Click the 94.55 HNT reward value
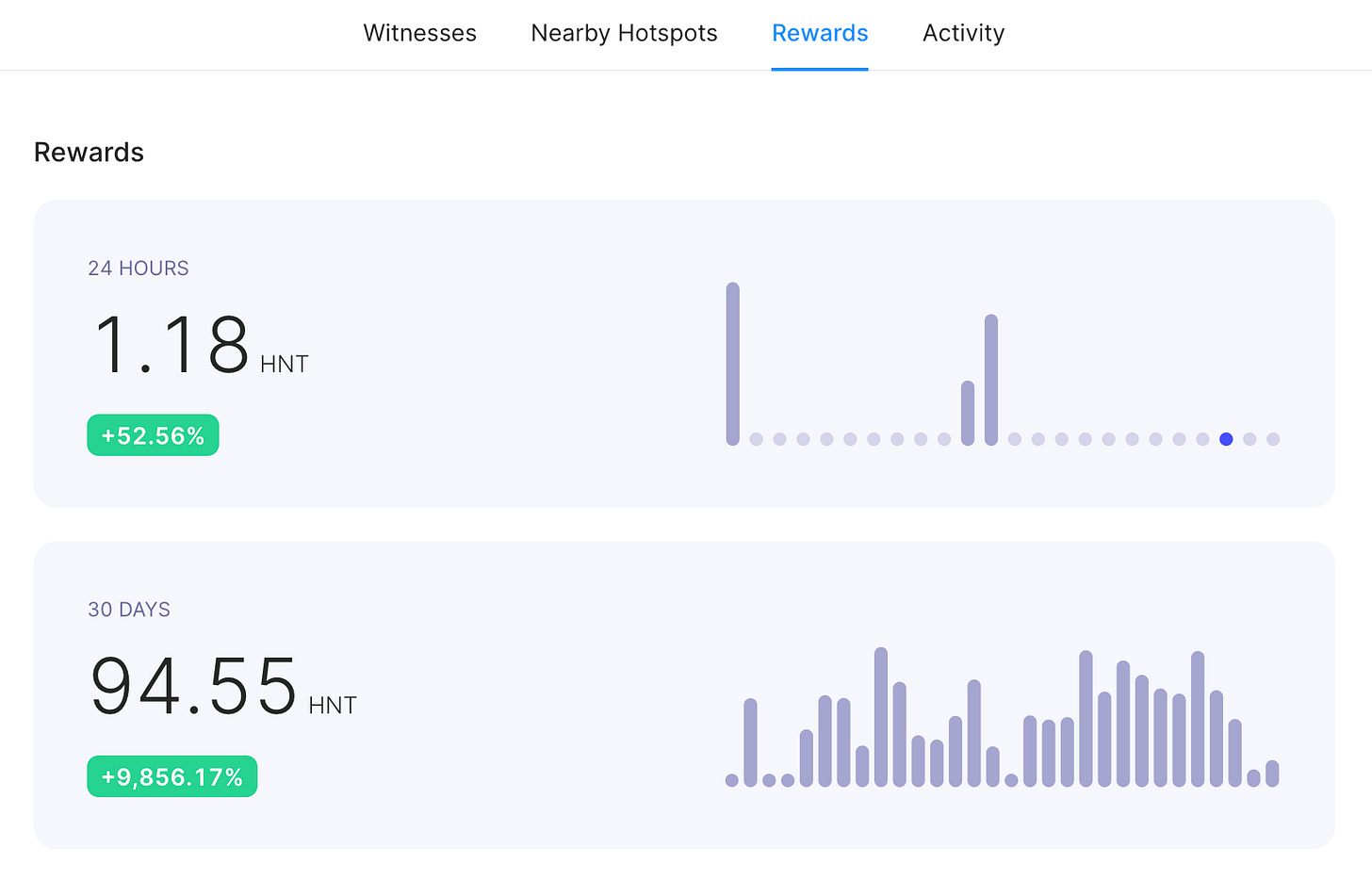The image size is (1372, 880). click(223, 686)
